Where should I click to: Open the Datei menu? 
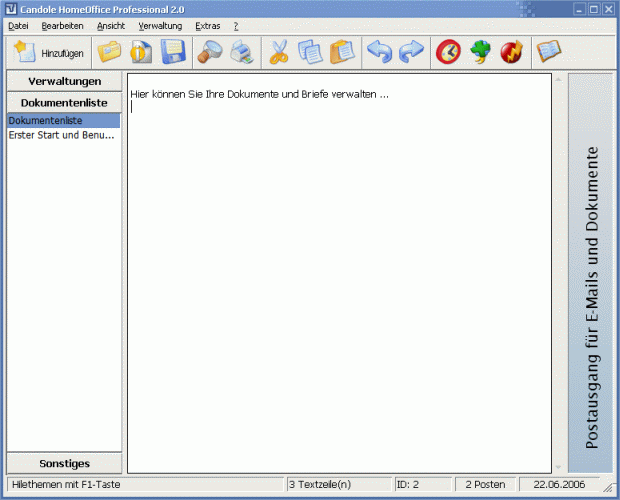pyautogui.click(x=18, y=25)
